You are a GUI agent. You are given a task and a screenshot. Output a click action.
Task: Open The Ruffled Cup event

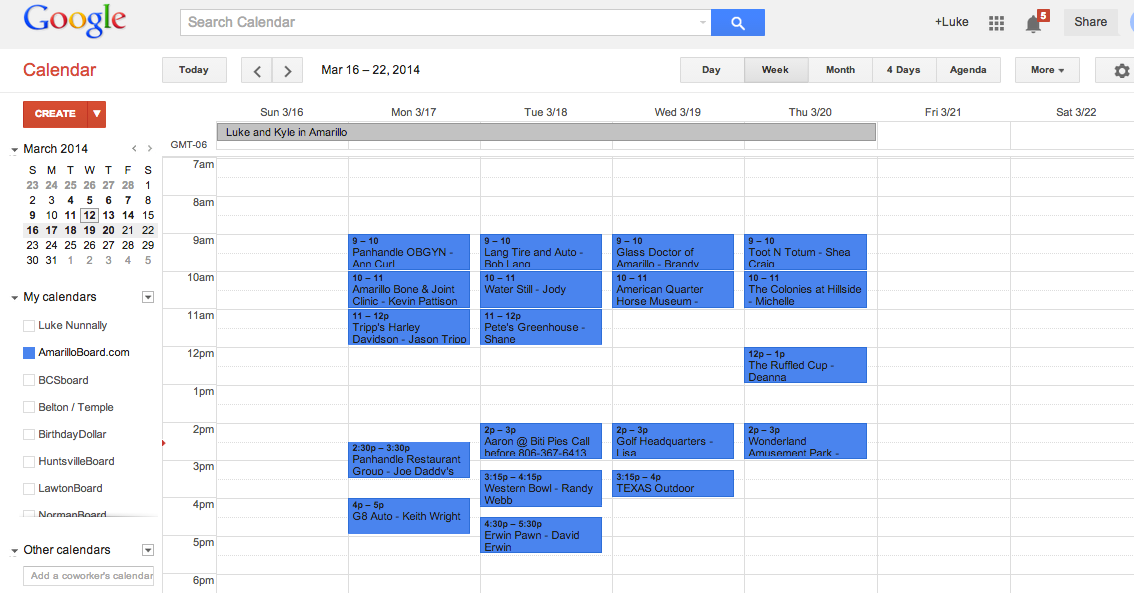tap(806, 365)
